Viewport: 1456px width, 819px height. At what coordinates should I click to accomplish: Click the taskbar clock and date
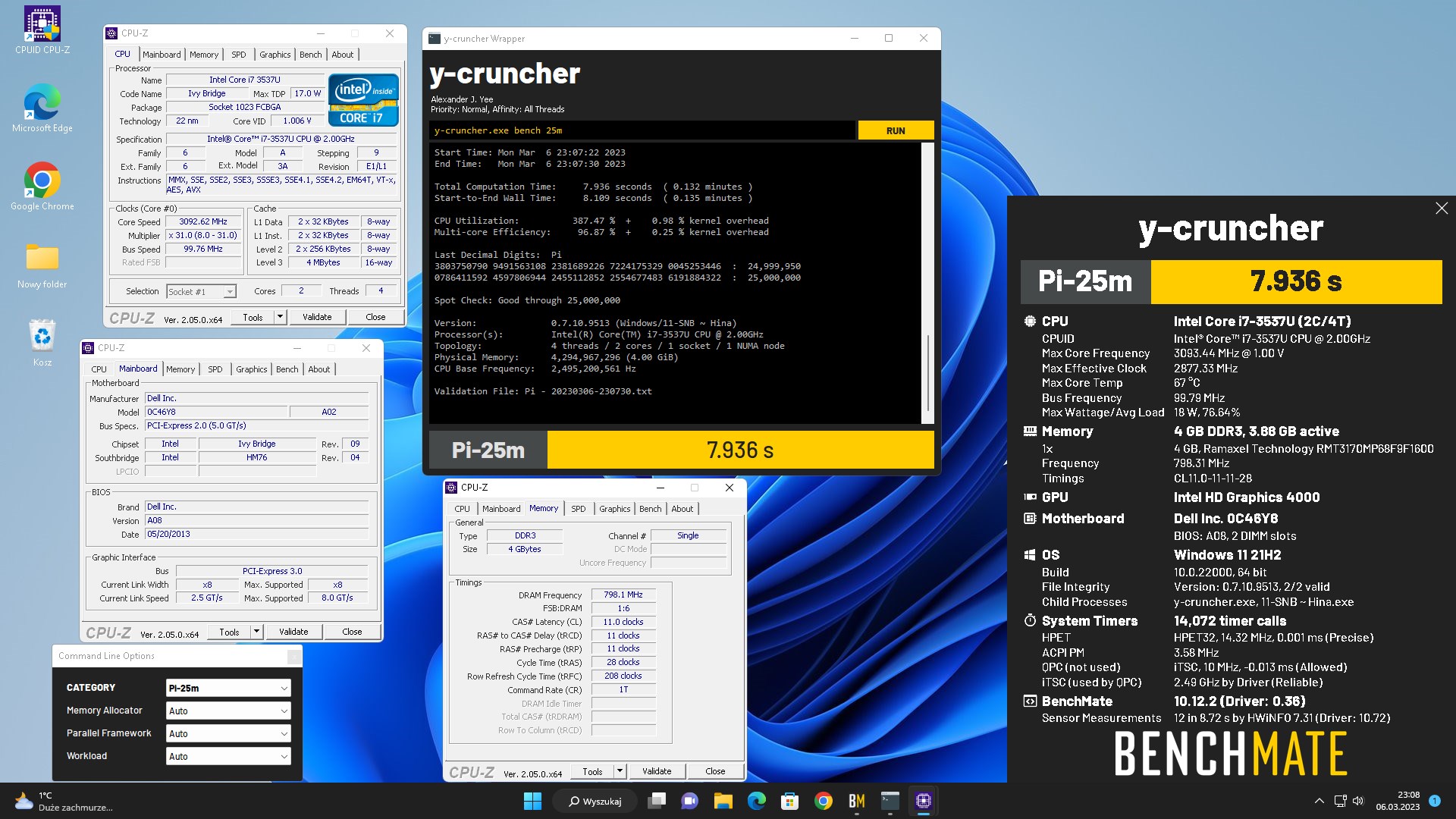pos(1398,801)
